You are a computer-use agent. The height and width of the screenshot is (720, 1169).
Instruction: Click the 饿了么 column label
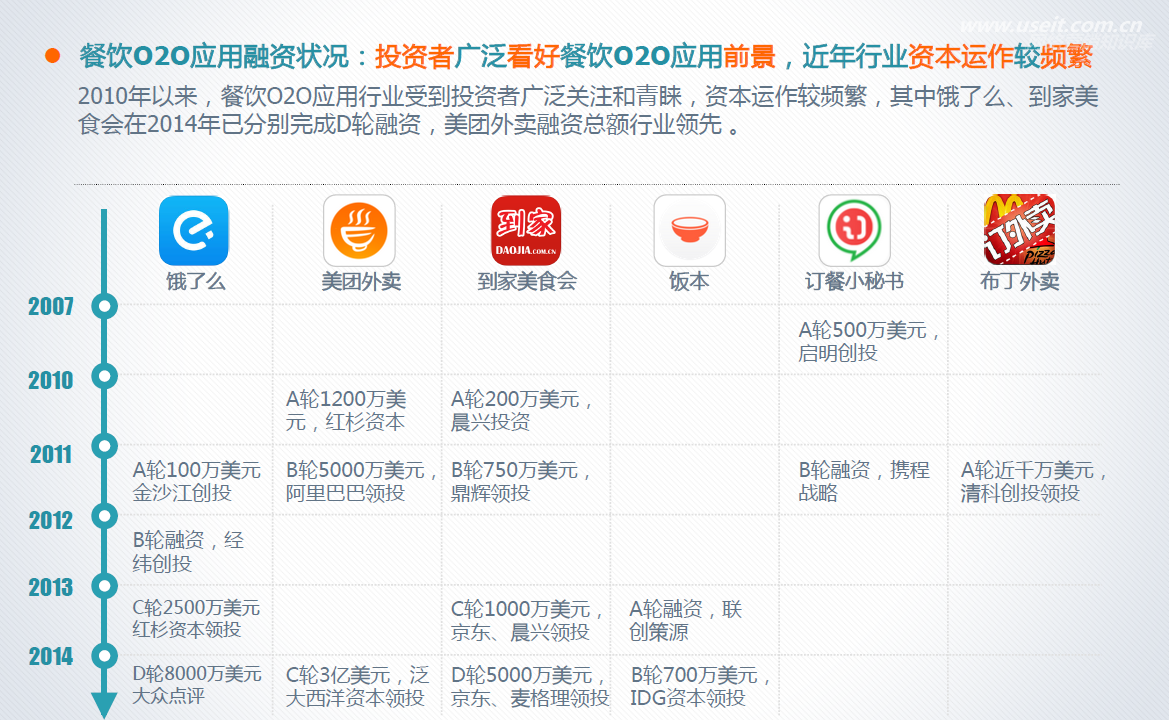pos(195,282)
